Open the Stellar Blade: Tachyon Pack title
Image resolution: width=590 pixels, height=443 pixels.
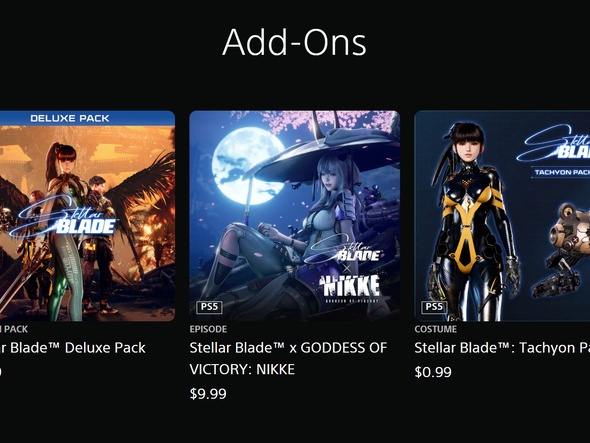coord(502,348)
